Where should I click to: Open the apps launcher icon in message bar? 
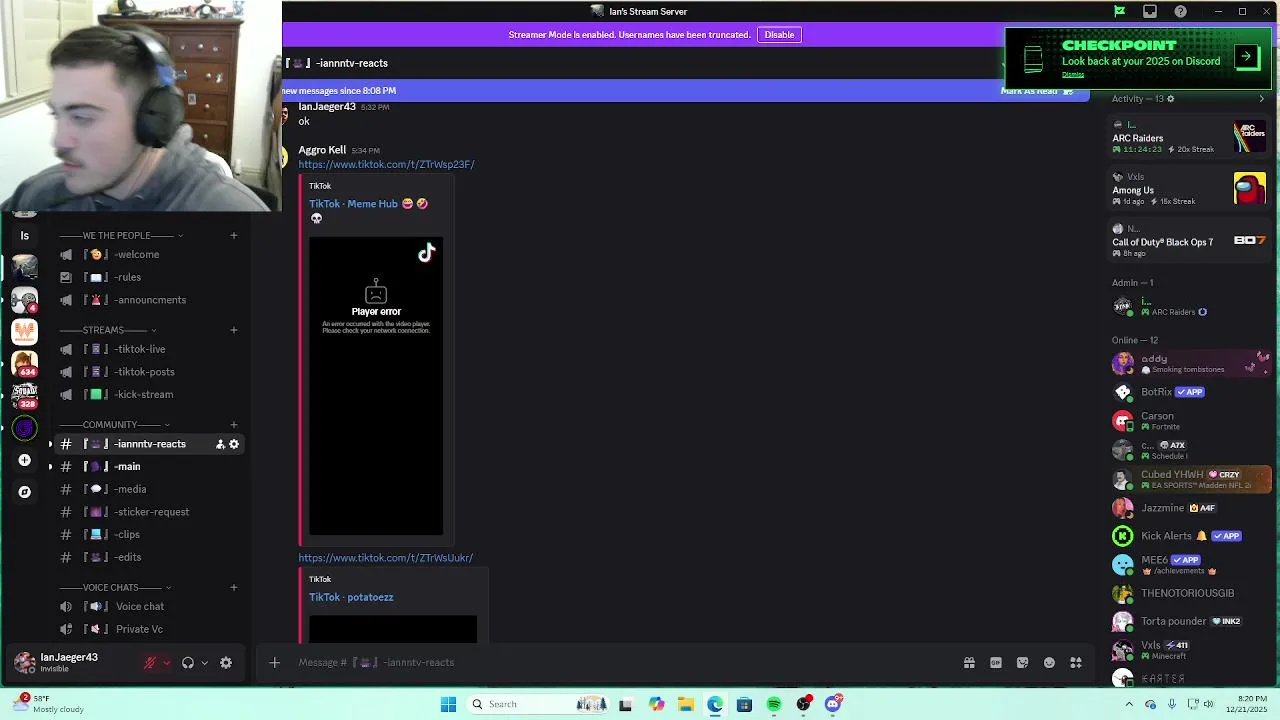1076,663
